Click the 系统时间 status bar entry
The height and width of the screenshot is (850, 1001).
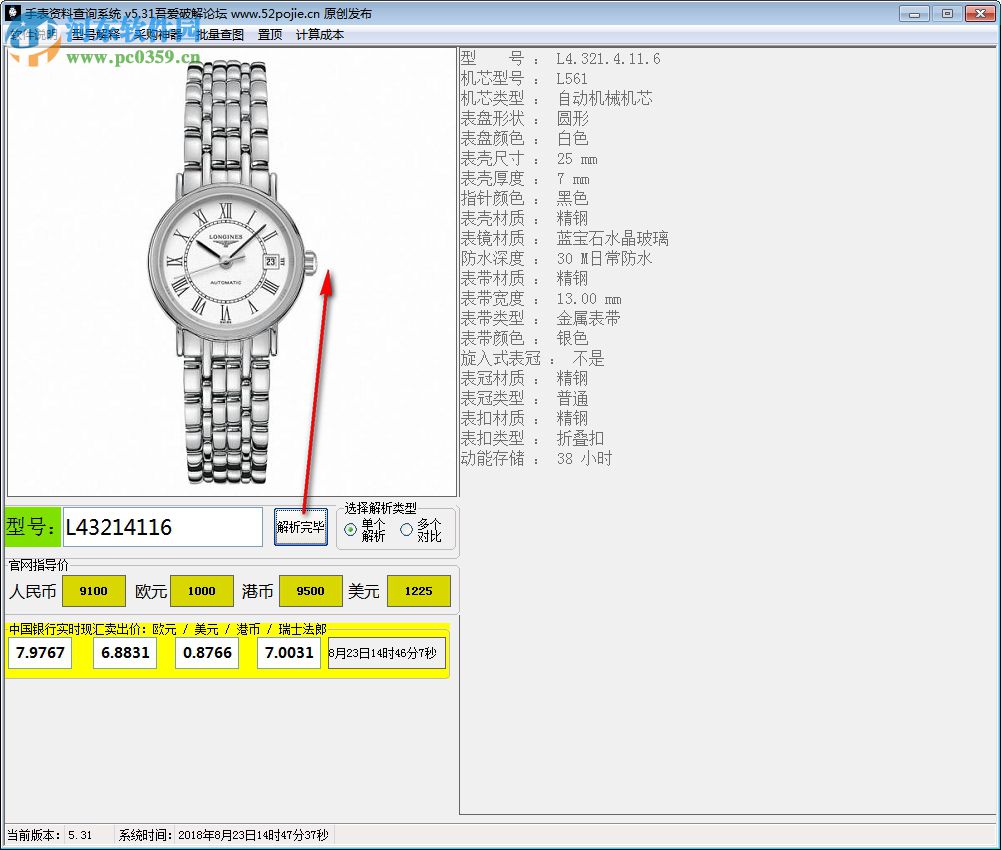click(x=223, y=835)
